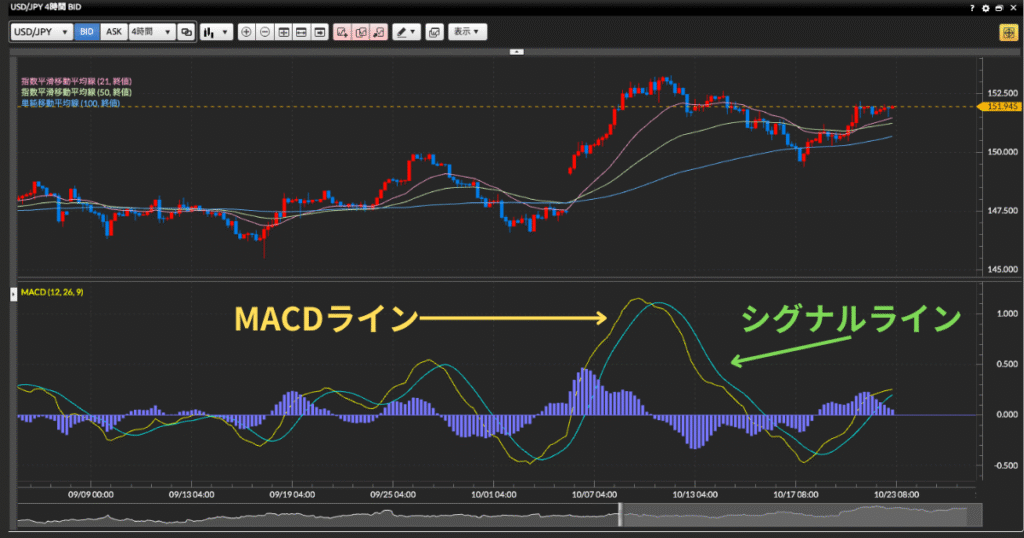Click the chart compare/overlay icon next to 4時間
Screen dimensions: 1024x538
coord(186,32)
